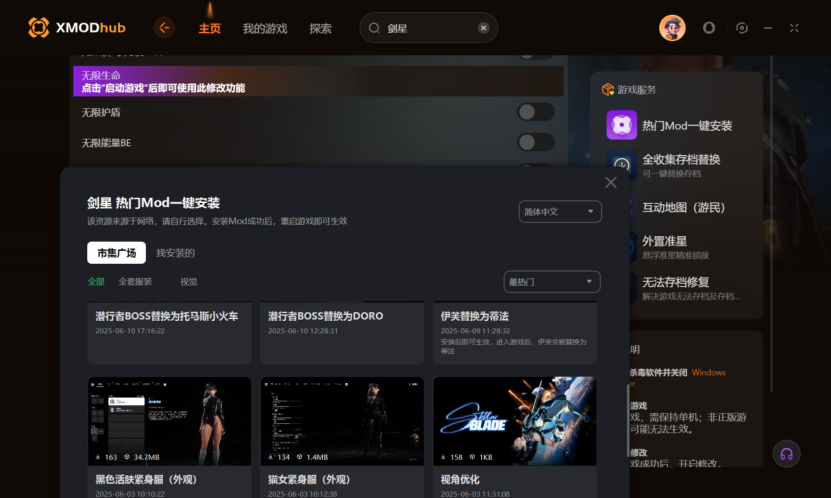Open notifications bell icon
Screen dimensions: 831x498
(x=709, y=28)
